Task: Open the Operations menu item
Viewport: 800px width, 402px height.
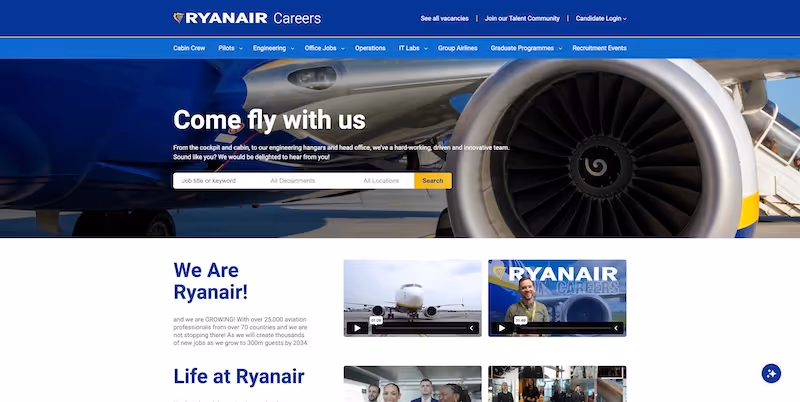Action: pyautogui.click(x=370, y=48)
